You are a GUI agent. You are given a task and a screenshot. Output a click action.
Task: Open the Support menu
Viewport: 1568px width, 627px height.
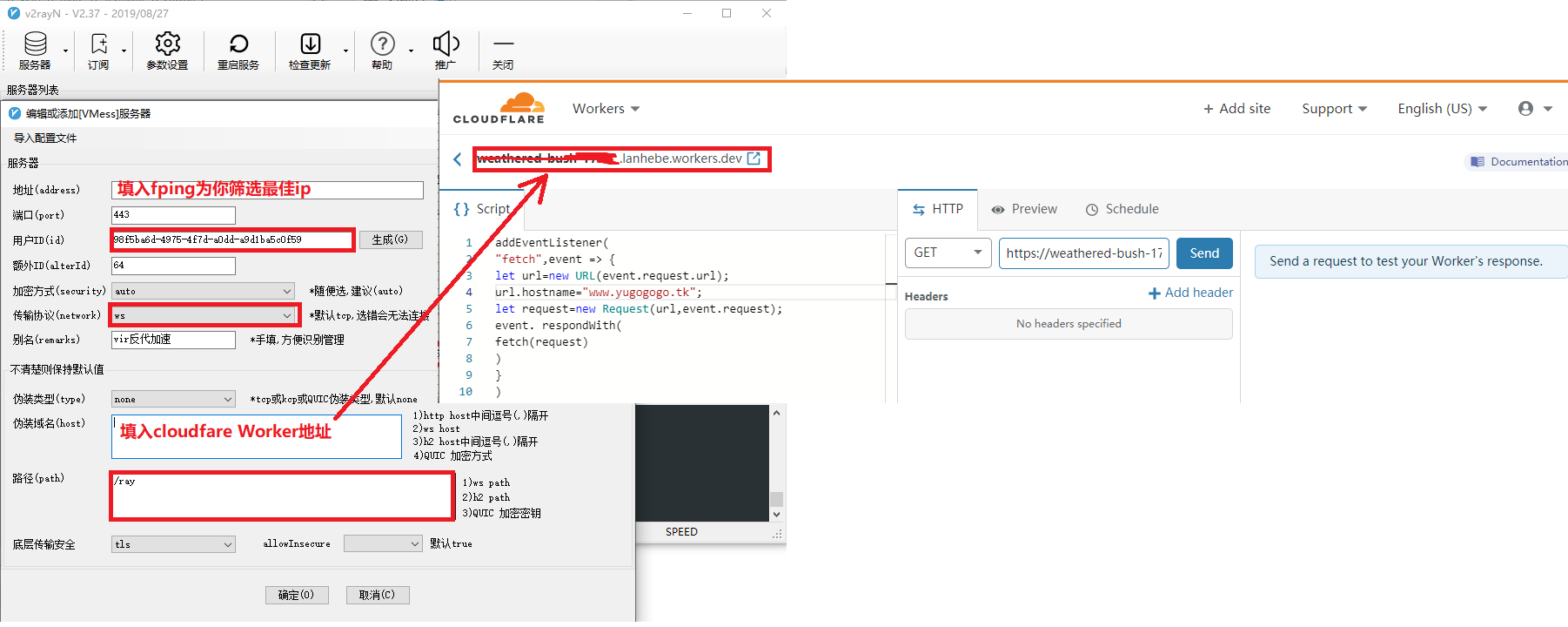(x=1335, y=109)
